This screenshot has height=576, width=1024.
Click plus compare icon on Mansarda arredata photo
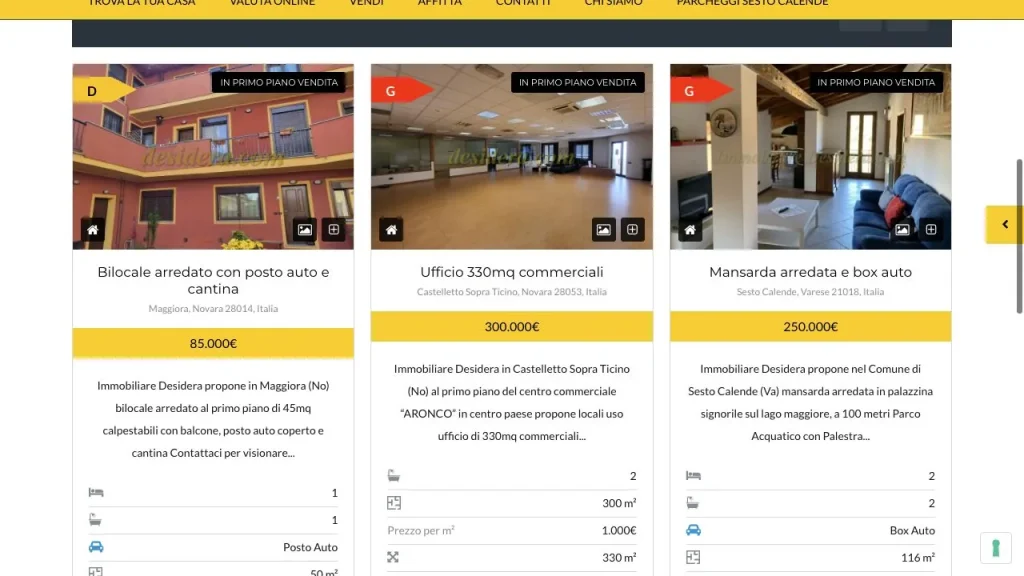931,229
